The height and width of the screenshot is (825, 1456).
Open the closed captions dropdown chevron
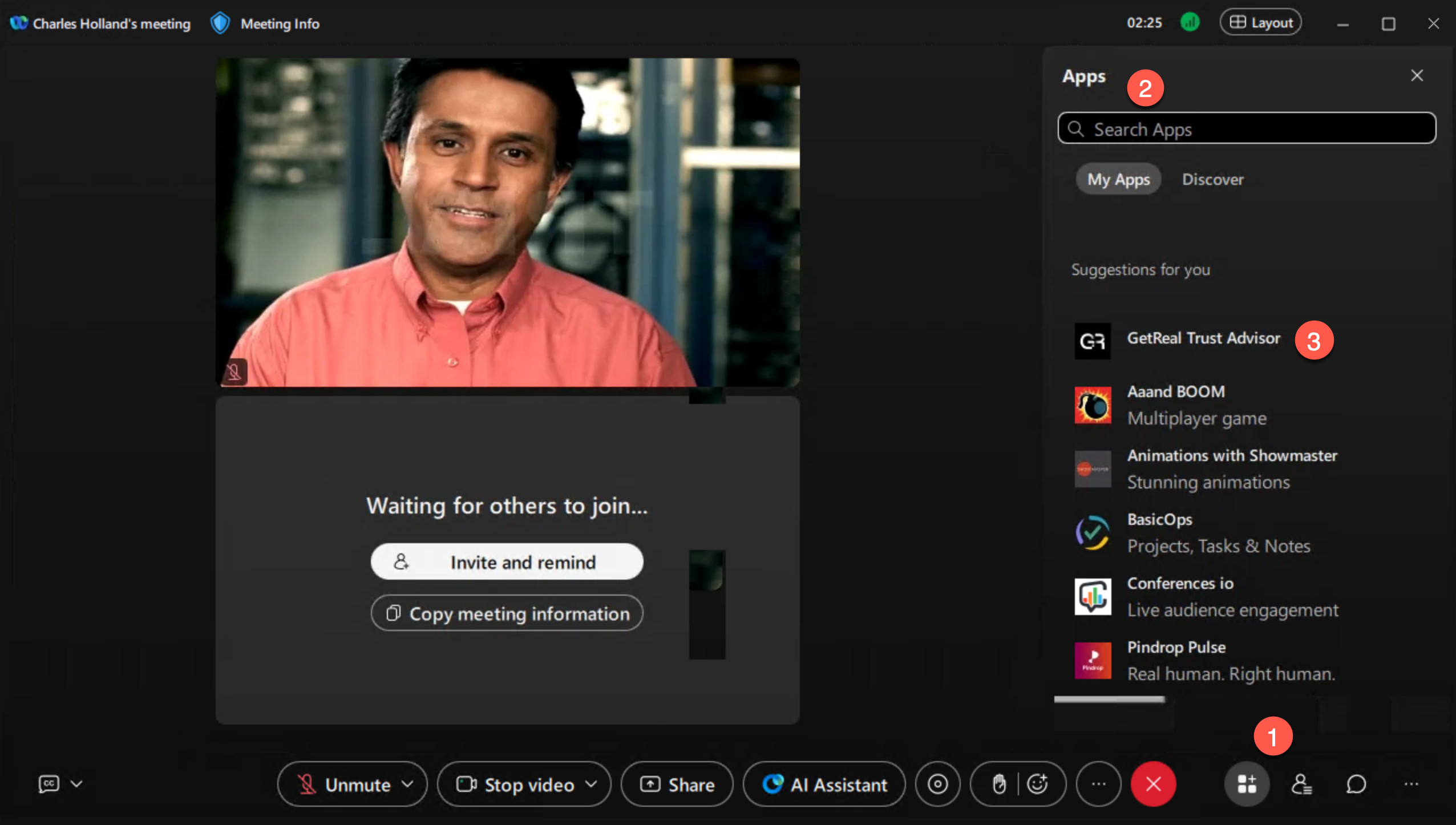76,784
